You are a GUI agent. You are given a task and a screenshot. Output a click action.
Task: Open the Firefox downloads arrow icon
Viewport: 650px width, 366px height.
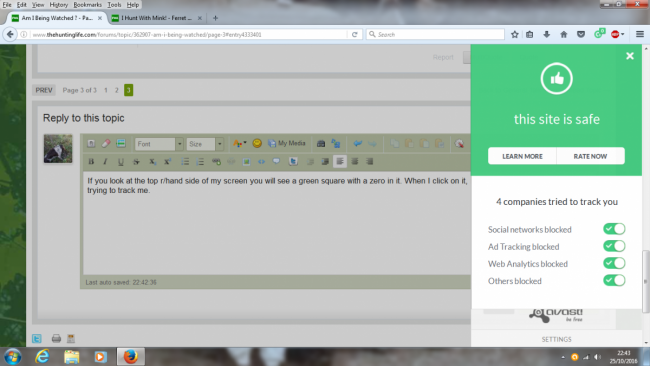coord(546,34)
